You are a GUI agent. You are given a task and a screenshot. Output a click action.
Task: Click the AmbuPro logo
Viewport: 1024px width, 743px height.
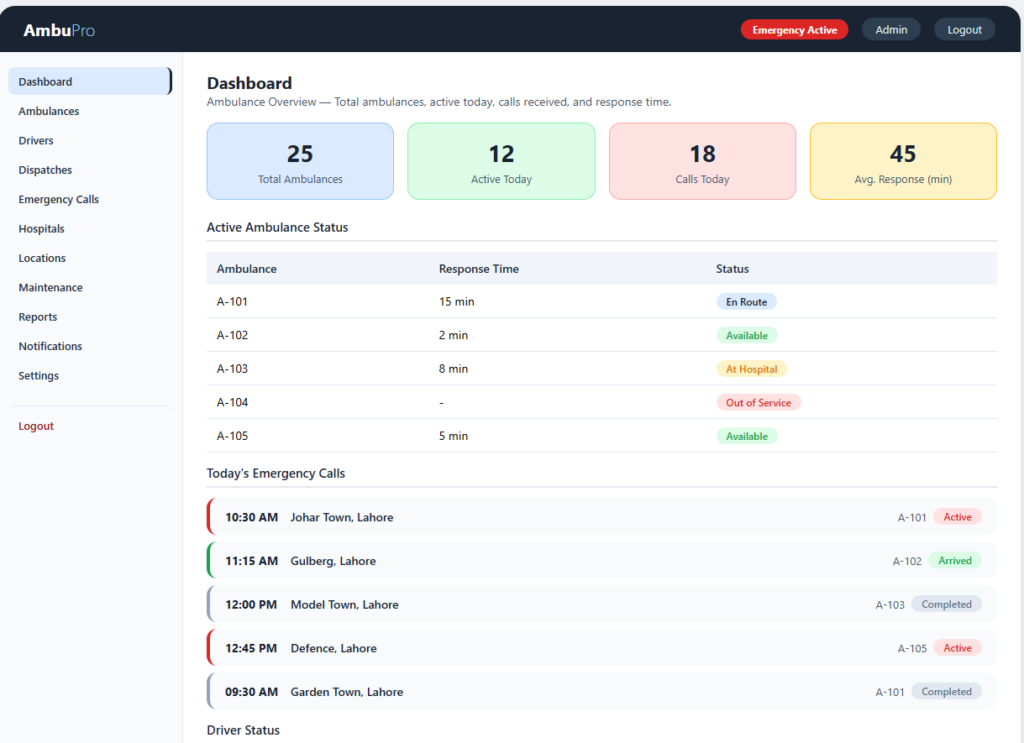click(59, 30)
